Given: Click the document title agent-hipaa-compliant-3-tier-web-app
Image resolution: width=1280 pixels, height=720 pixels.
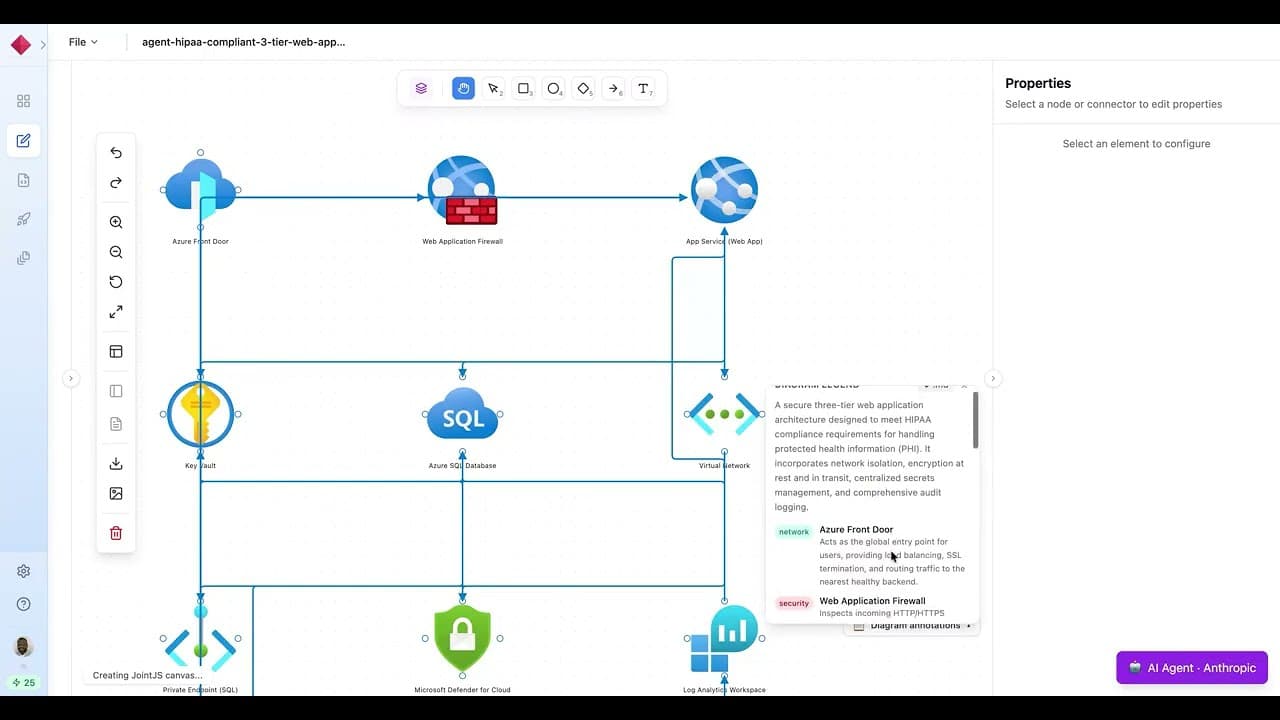Looking at the screenshot, I should [x=242, y=42].
